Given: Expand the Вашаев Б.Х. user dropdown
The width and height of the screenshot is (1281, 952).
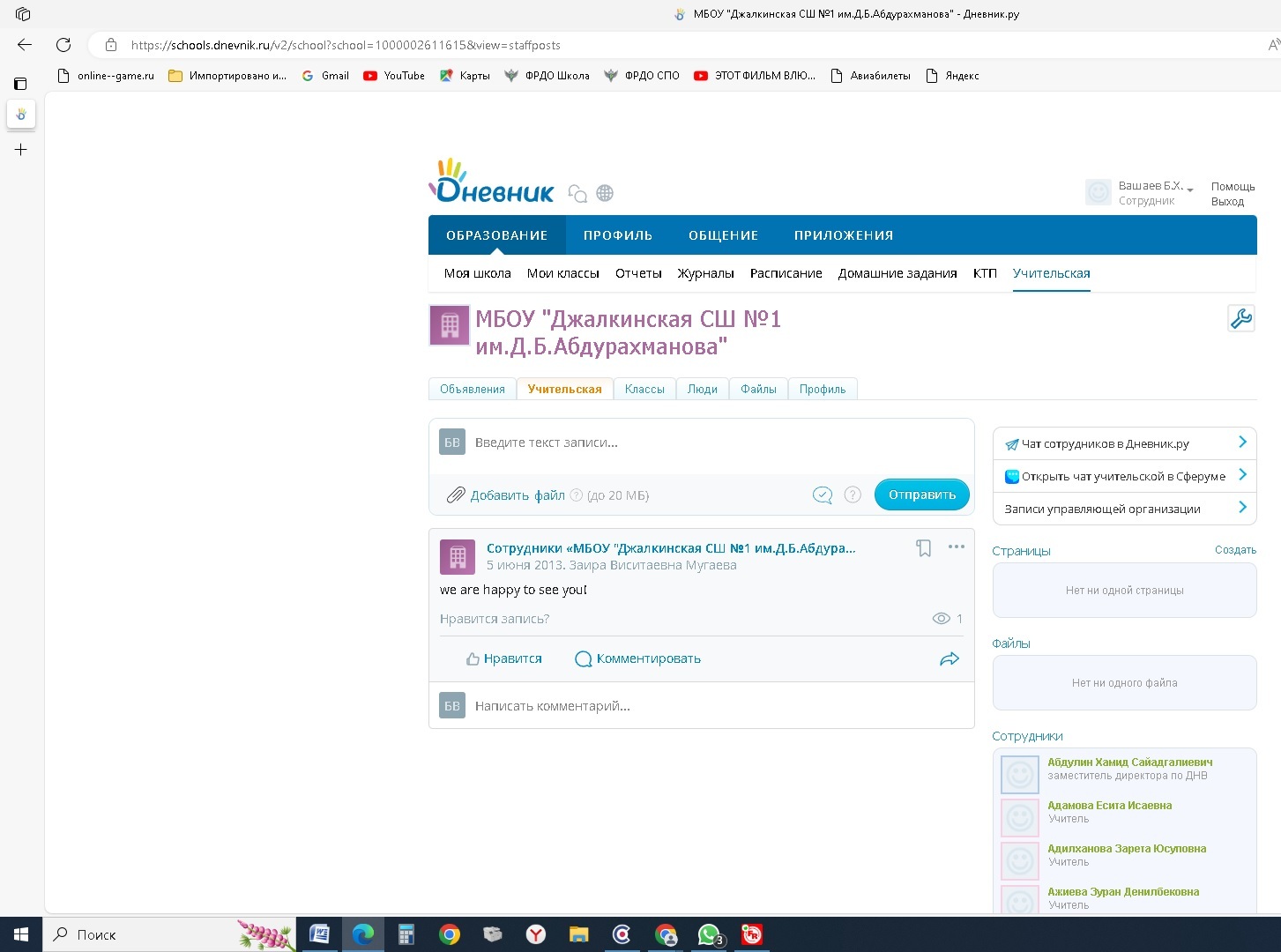Looking at the screenshot, I should click(1189, 190).
